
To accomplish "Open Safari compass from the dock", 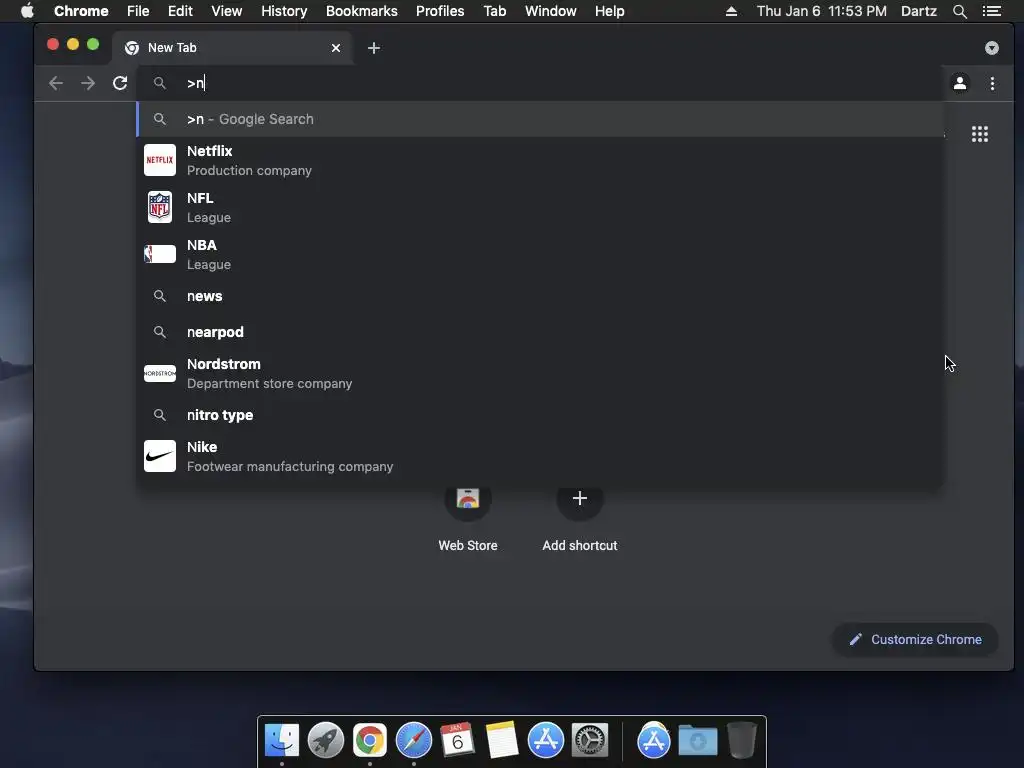I will (413, 740).
